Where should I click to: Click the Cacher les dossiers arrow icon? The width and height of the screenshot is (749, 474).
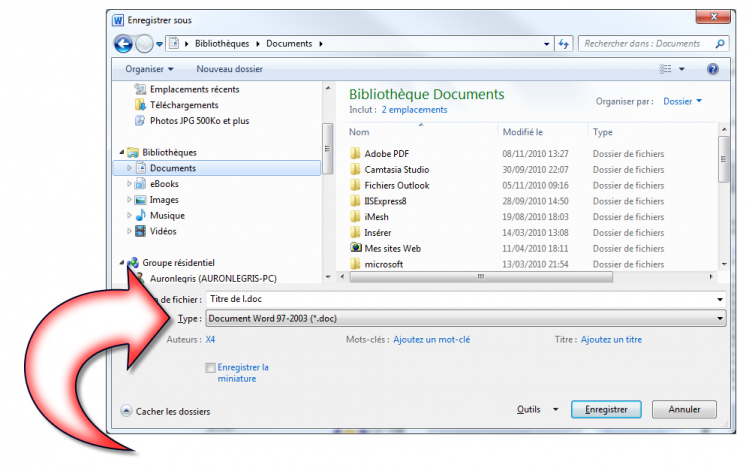[x=126, y=411]
